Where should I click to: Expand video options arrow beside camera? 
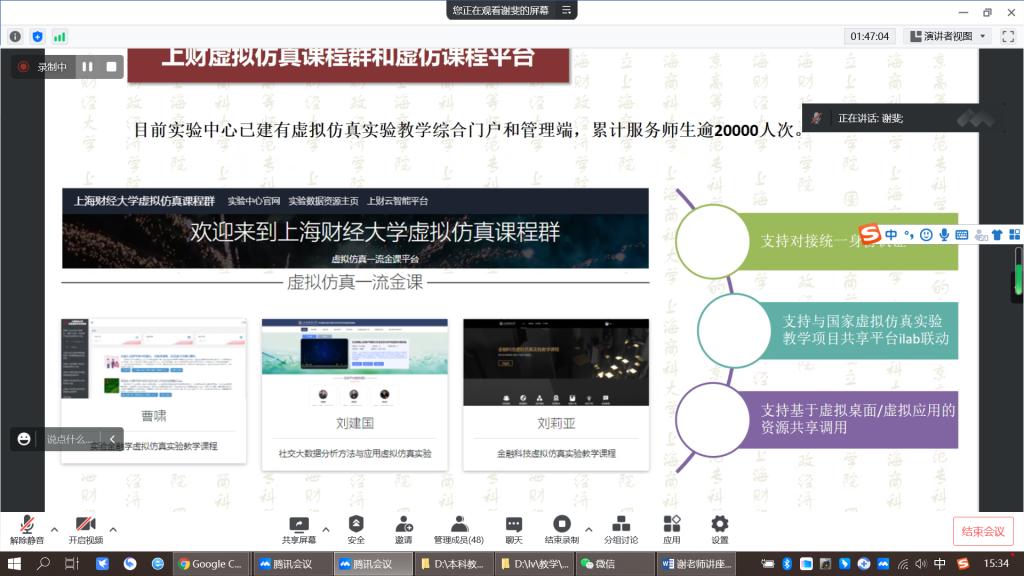113,529
